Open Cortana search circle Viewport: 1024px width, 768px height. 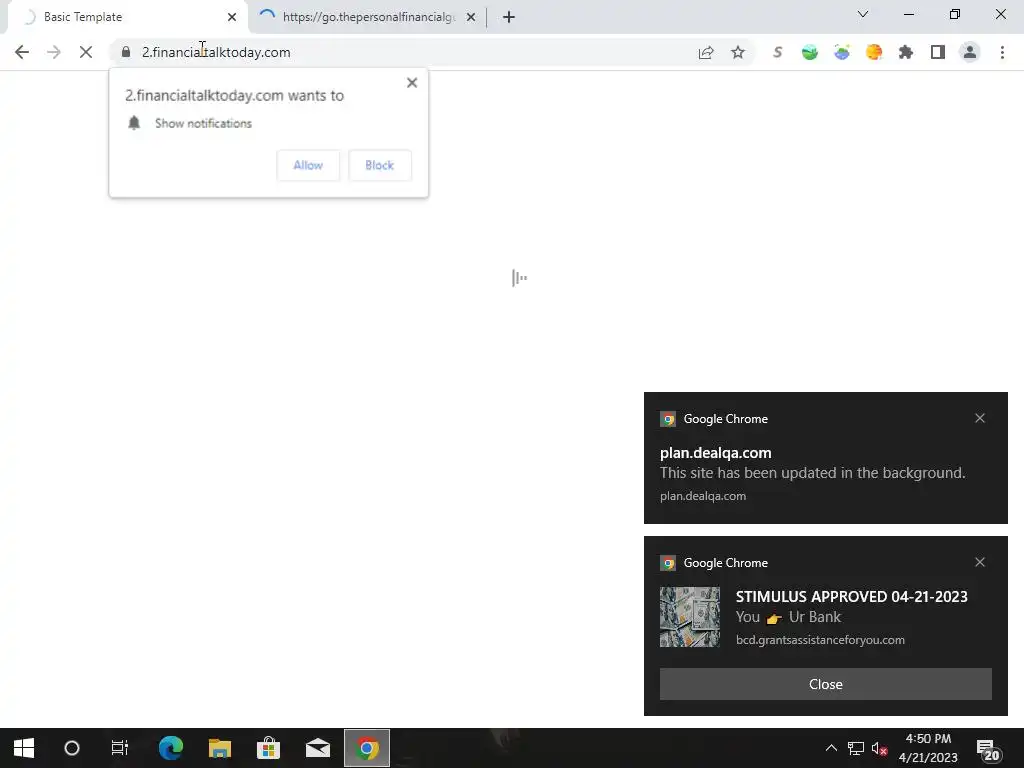72,748
